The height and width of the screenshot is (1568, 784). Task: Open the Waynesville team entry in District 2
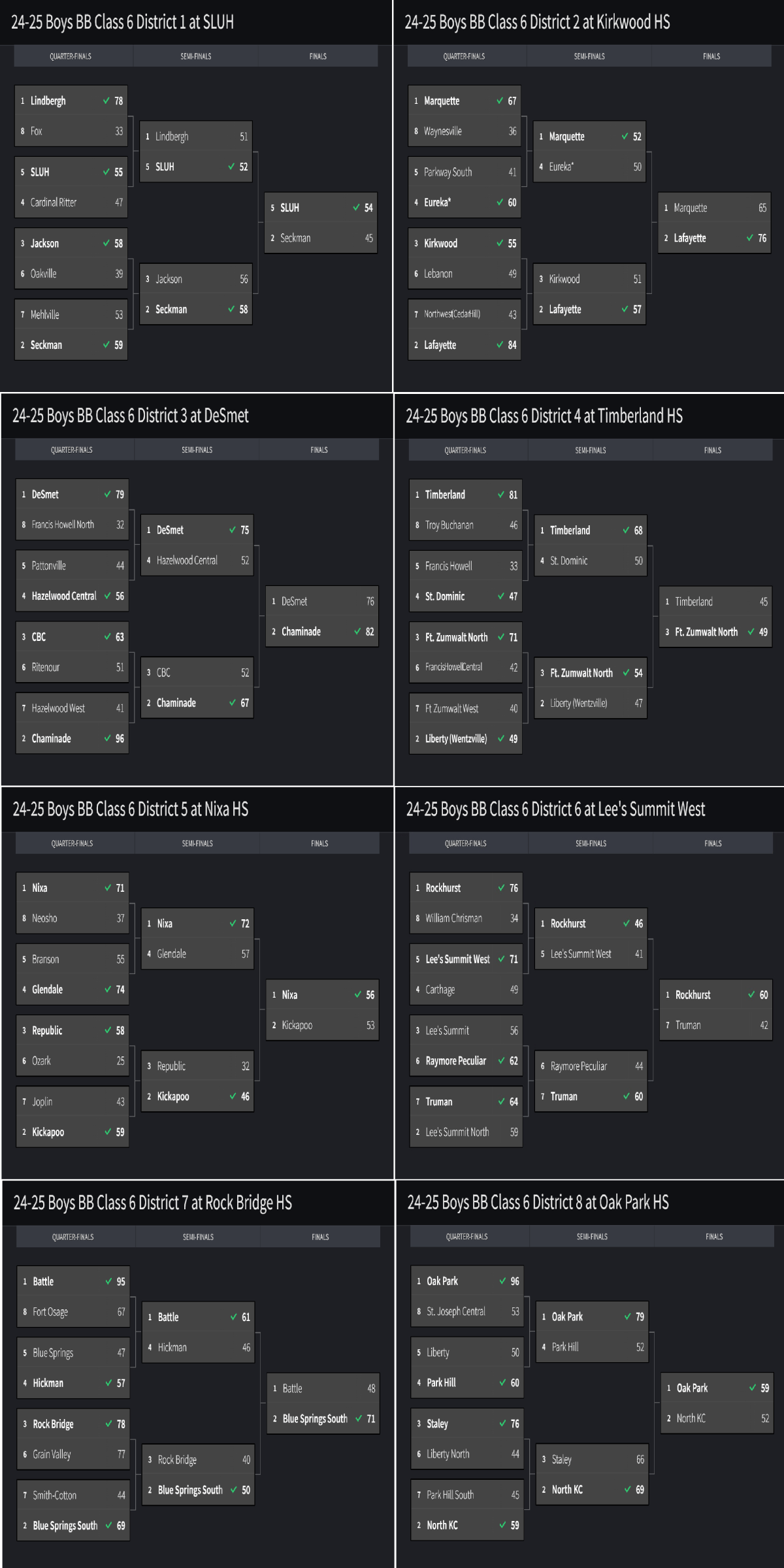pyautogui.click(x=443, y=131)
